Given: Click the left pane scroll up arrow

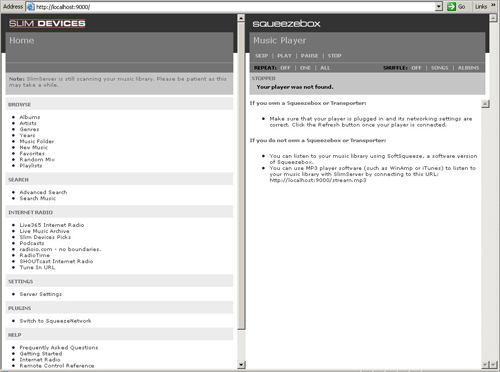Looking at the screenshot, I should 241,18.
